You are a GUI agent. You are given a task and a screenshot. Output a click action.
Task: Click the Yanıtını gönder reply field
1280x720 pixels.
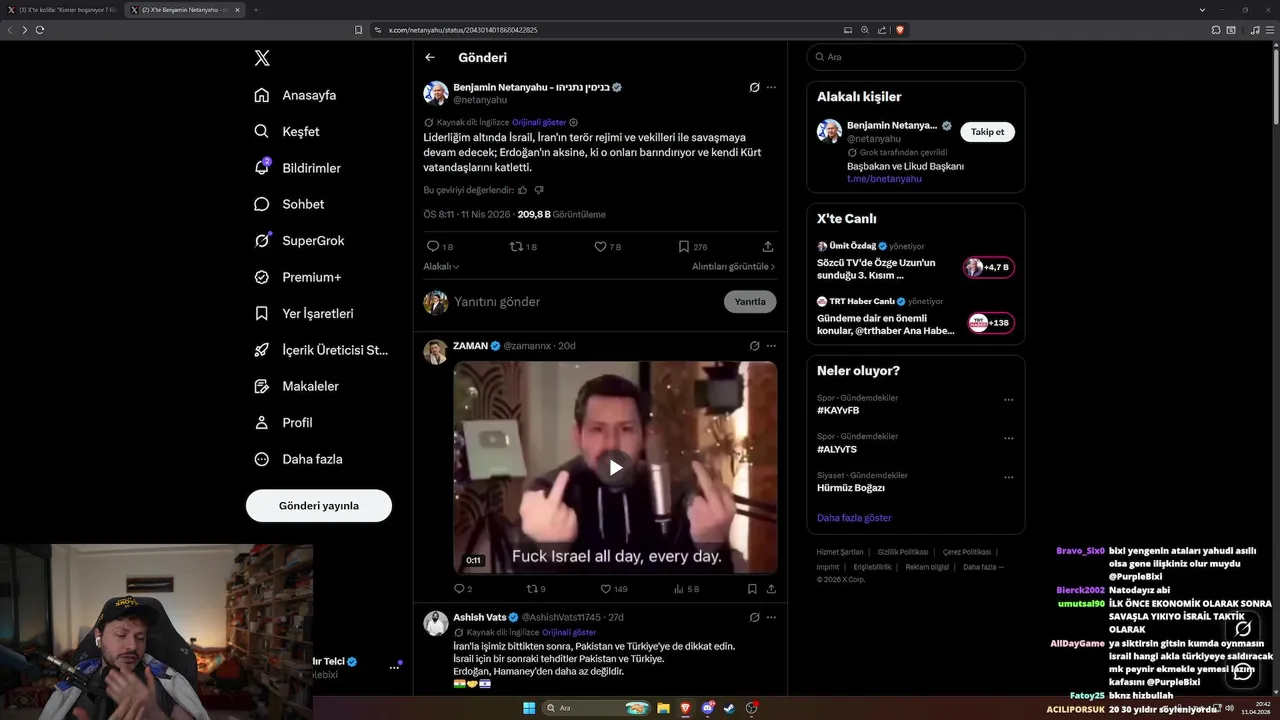[x=585, y=302]
